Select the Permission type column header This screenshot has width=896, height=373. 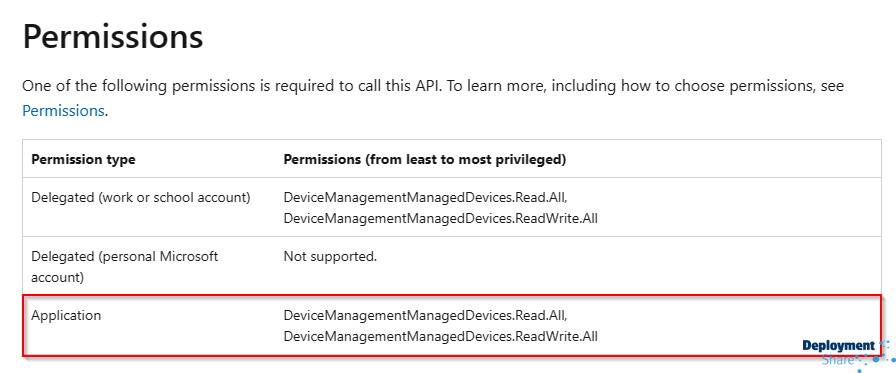83,159
